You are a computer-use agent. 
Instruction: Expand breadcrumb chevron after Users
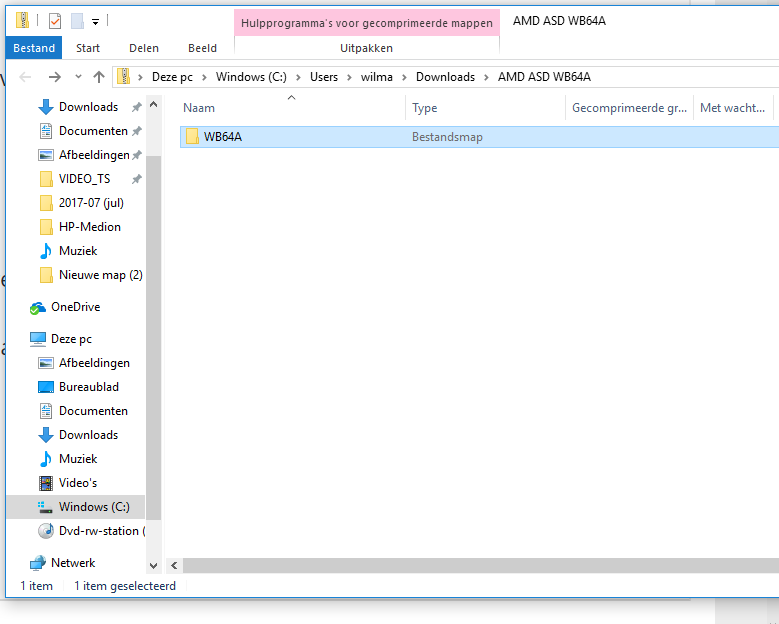tap(349, 78)
